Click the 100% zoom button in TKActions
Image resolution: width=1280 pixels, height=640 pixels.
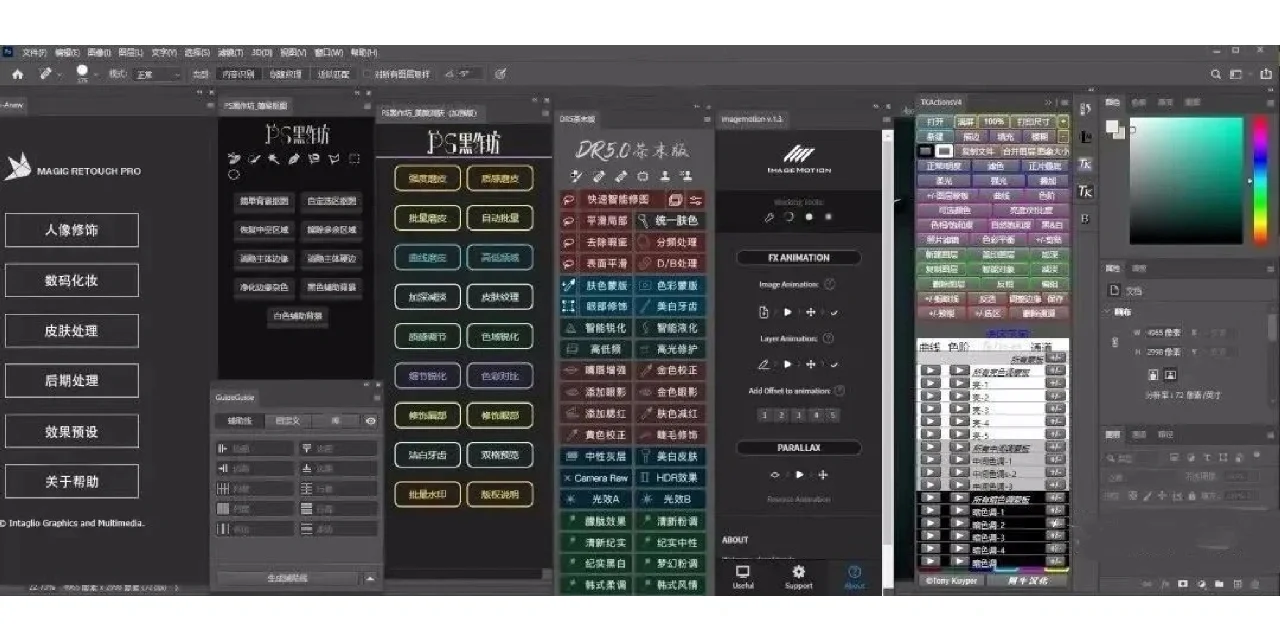point(994,121)
